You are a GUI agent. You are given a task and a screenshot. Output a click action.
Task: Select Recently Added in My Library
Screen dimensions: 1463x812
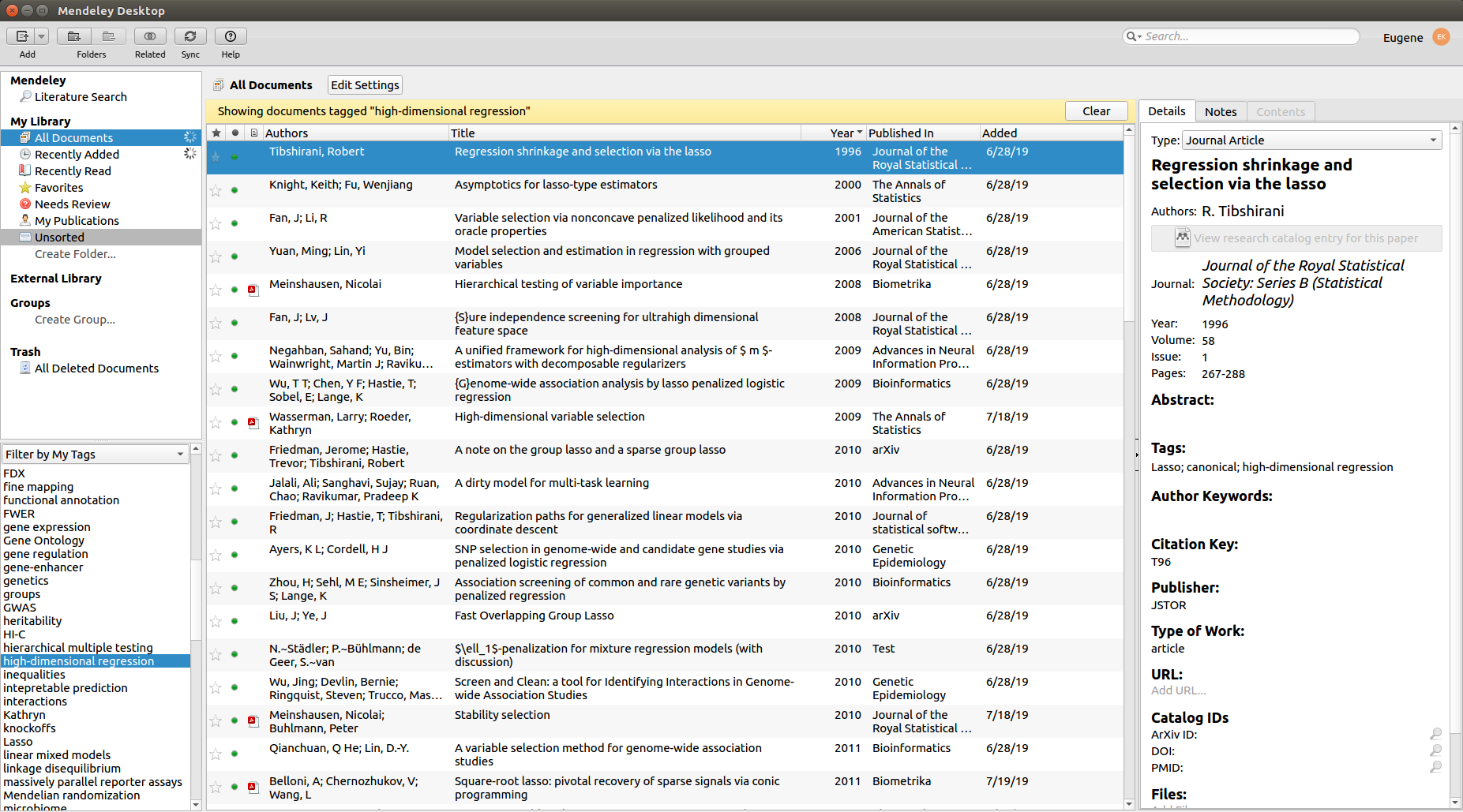[77, 155]
